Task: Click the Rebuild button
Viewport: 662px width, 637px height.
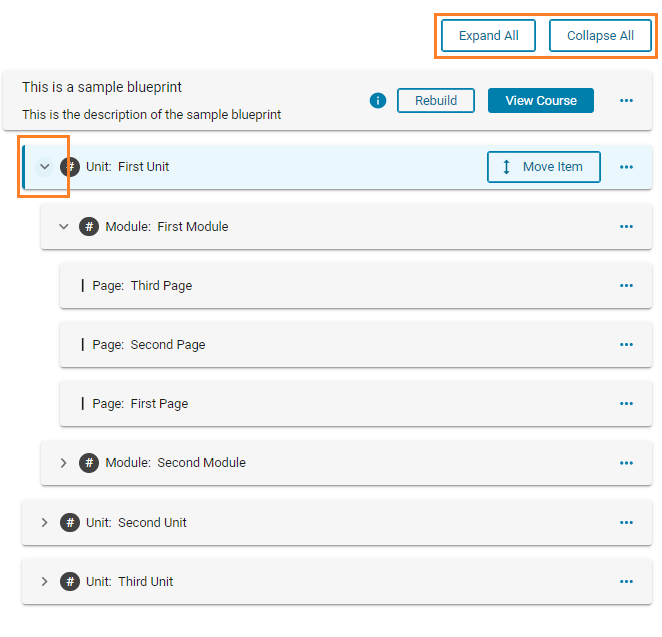Action: 435,100
